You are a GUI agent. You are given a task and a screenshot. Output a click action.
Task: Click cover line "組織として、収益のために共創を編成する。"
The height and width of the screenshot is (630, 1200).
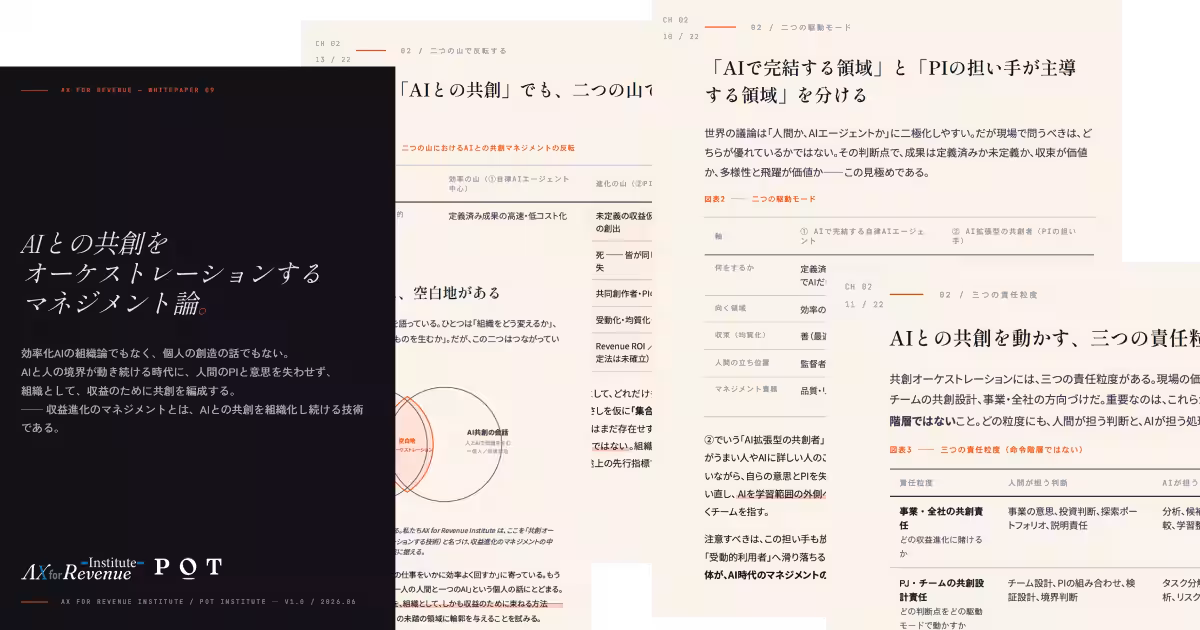[x=128, y=391]
